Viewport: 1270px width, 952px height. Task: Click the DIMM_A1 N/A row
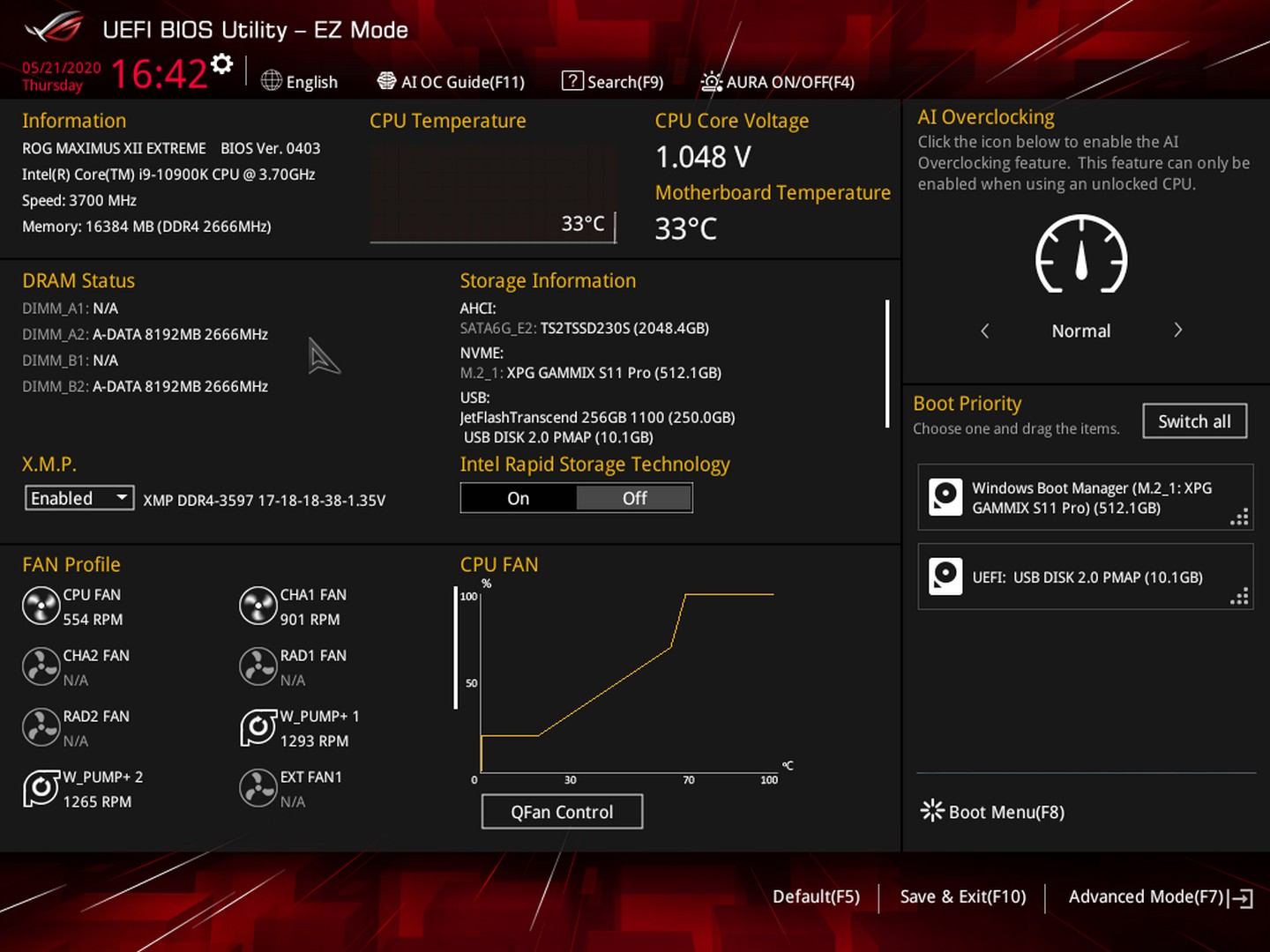(x=71, y=309)
